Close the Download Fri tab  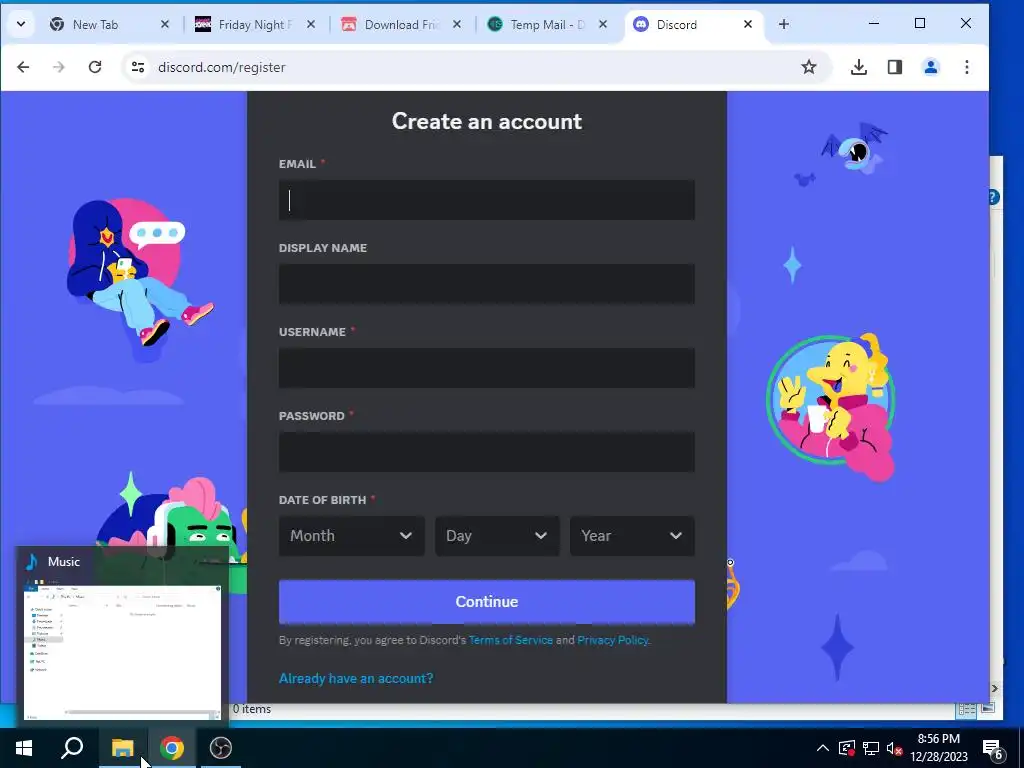tap(457, 25)
